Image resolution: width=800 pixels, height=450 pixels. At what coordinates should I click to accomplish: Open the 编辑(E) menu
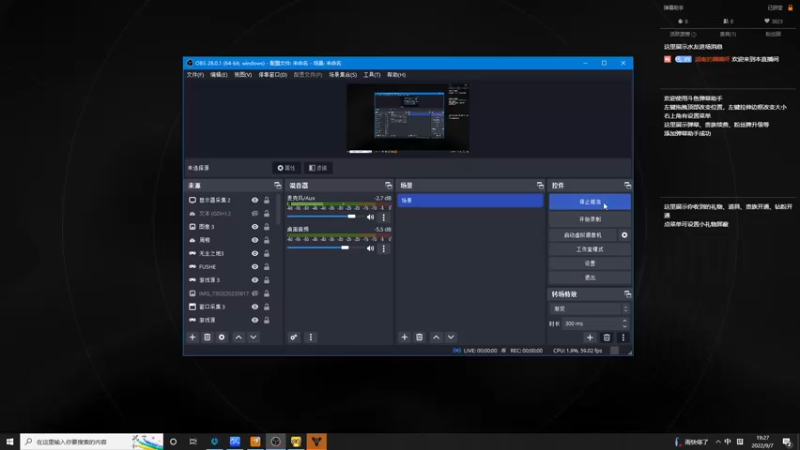[219, 75]
